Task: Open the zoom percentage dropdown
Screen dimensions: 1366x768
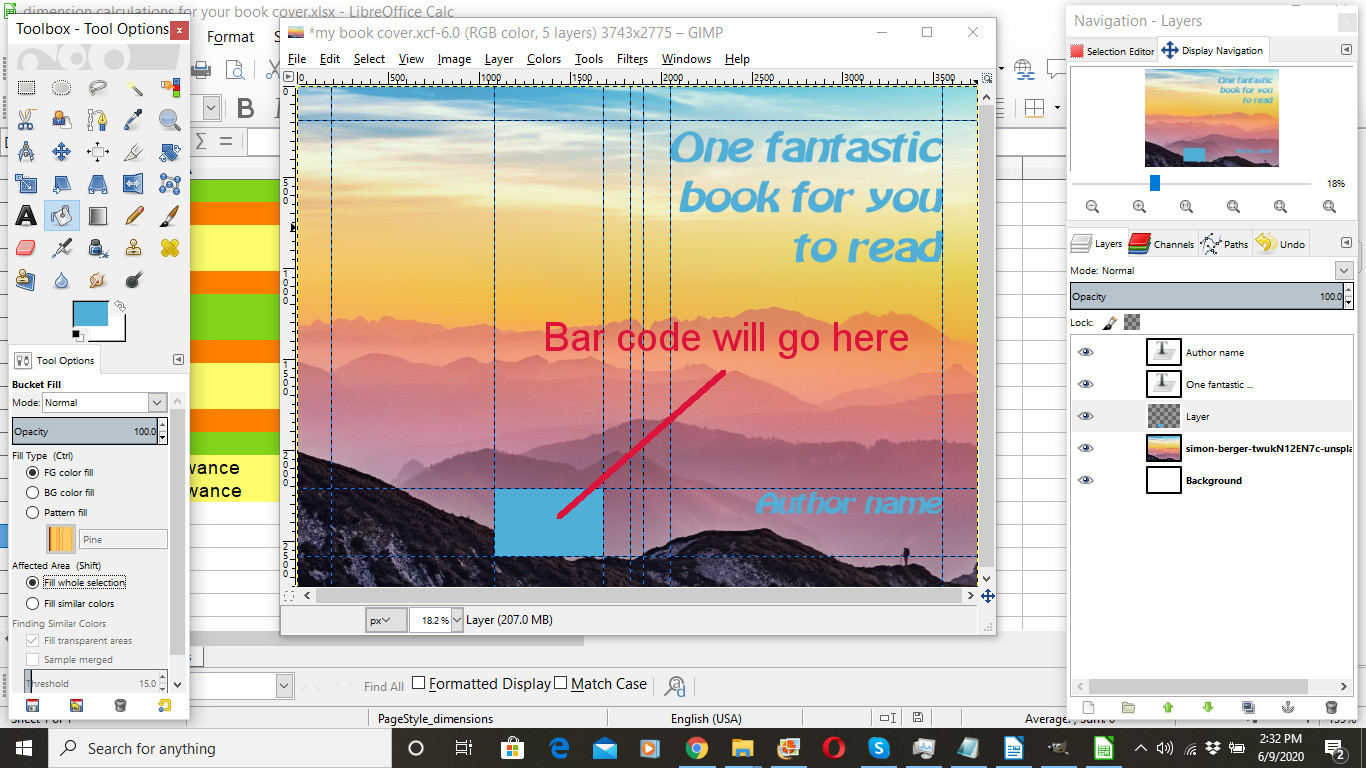Action: 457,620
